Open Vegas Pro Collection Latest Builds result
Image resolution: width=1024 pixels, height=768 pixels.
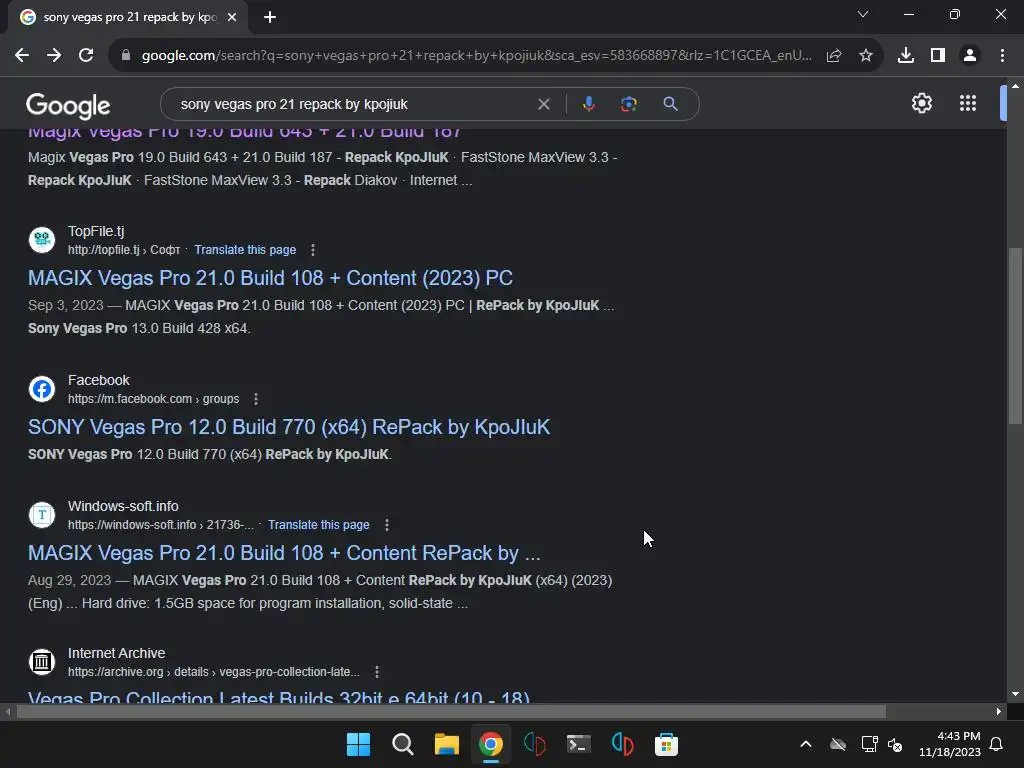279,697
